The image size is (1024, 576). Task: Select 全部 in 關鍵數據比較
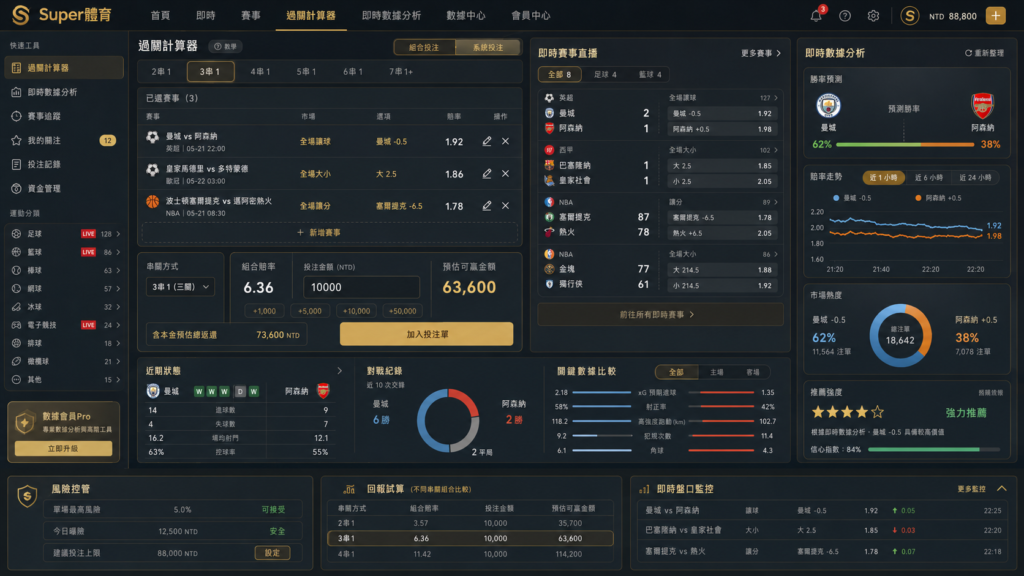676,372
